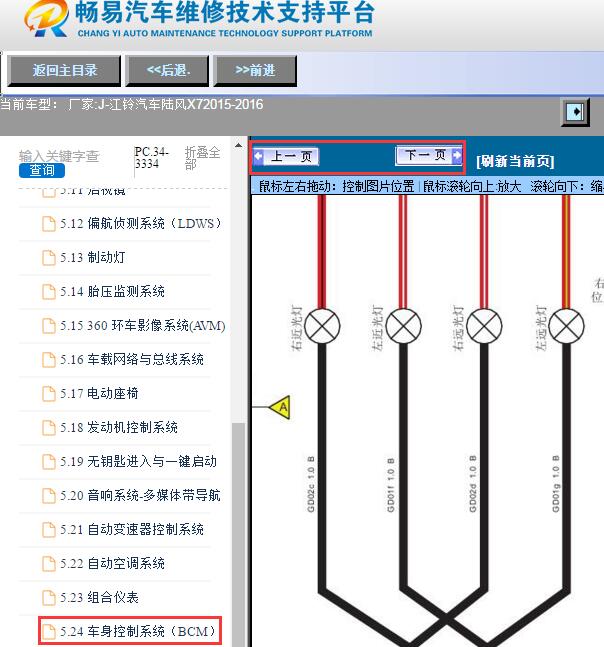Click the 左远光灯 lamp symbol
This screenshot has width=604, height=647.
tap(566, 326)
